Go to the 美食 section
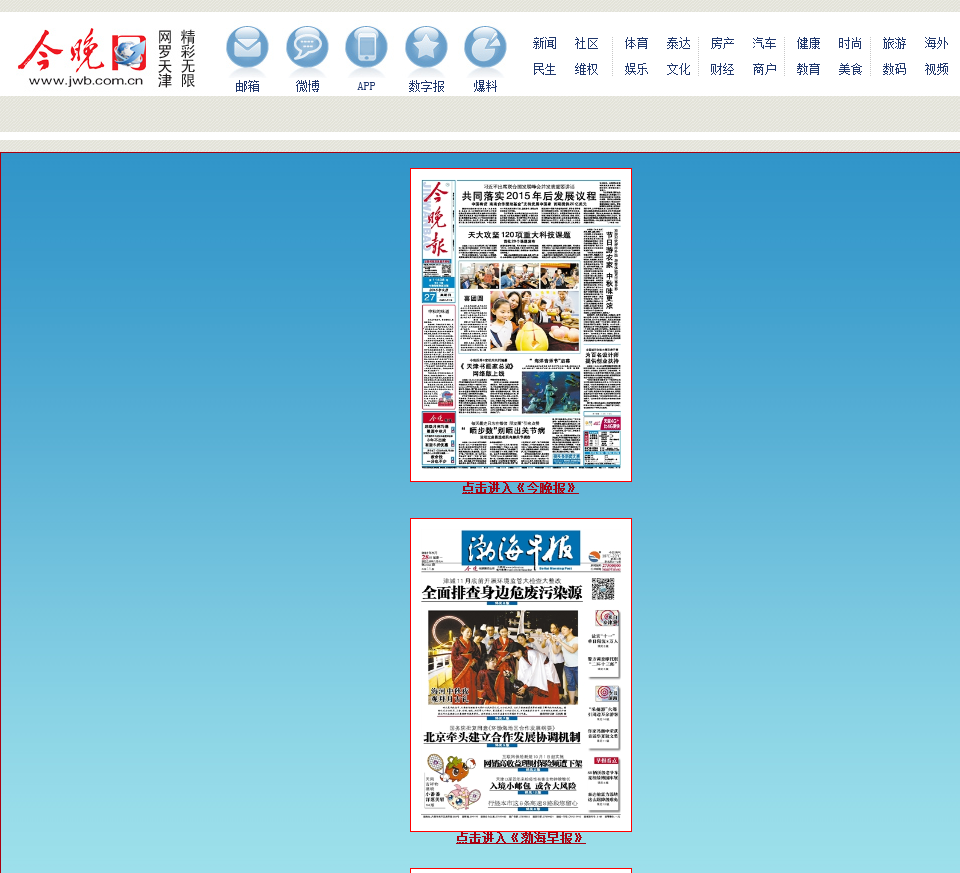 [850, 69]
